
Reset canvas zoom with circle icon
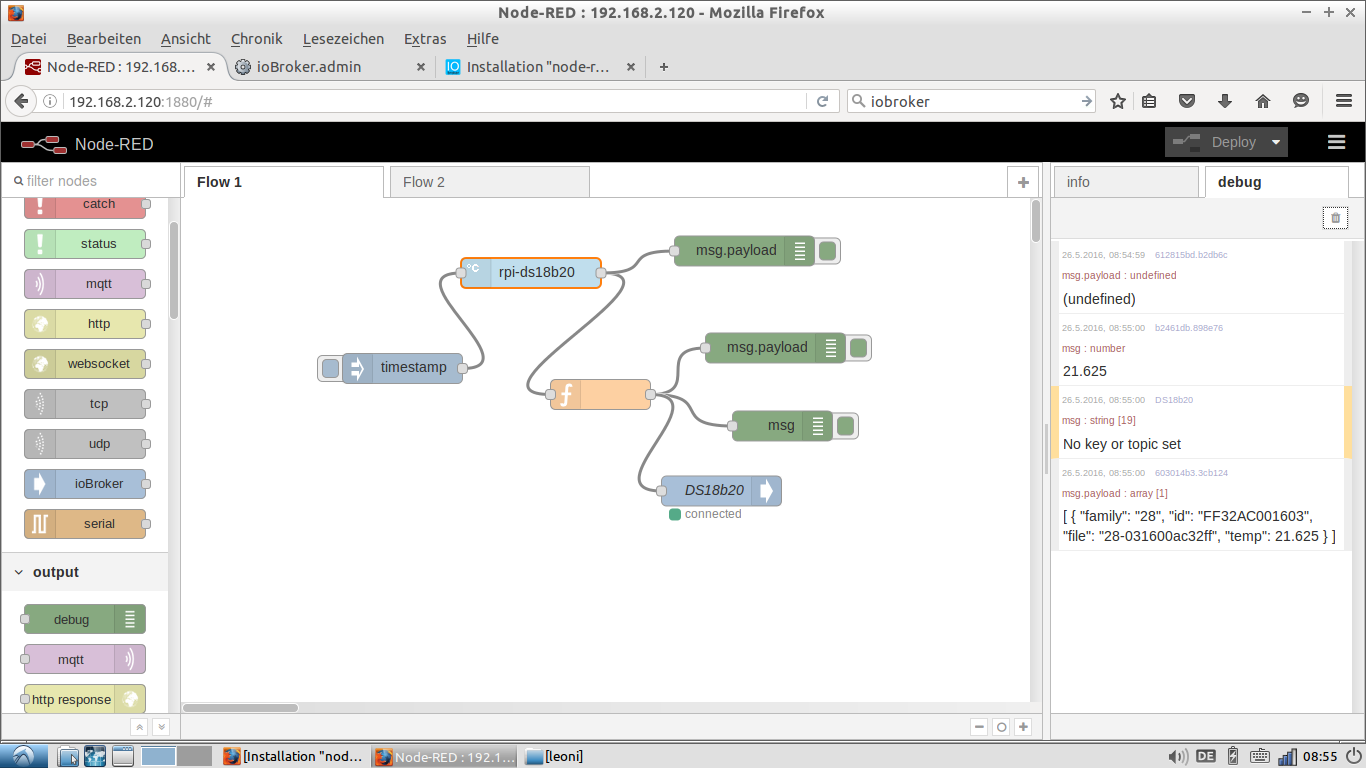tap(1001, 727)
